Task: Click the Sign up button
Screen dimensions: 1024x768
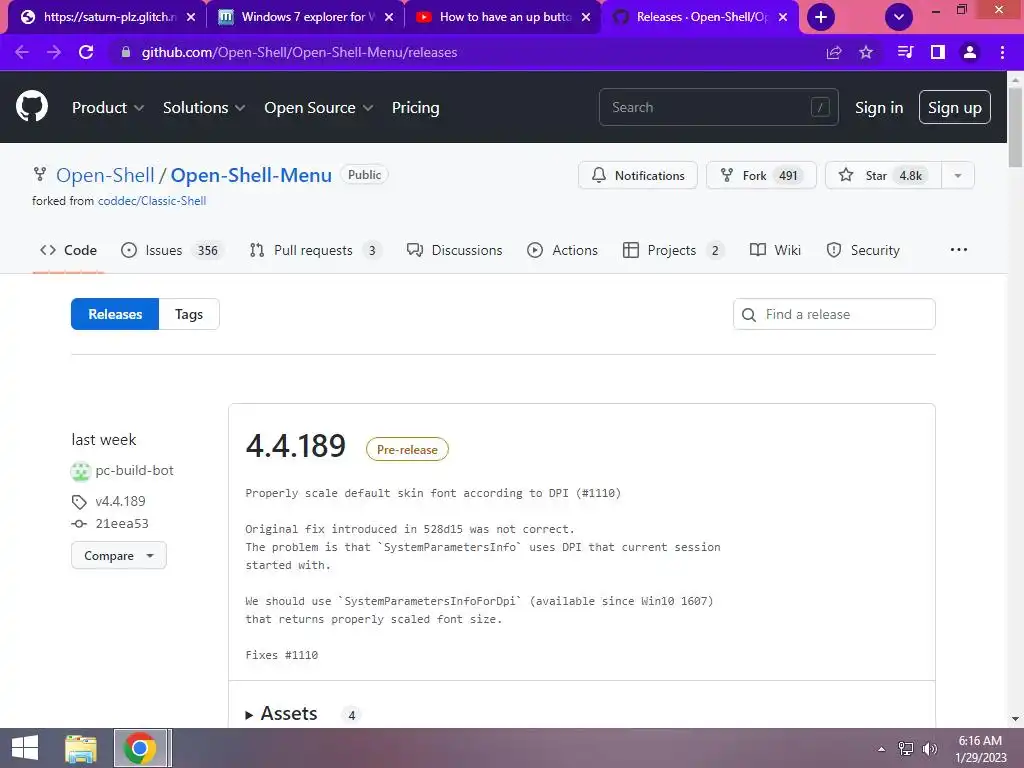Action: (955, 107)
